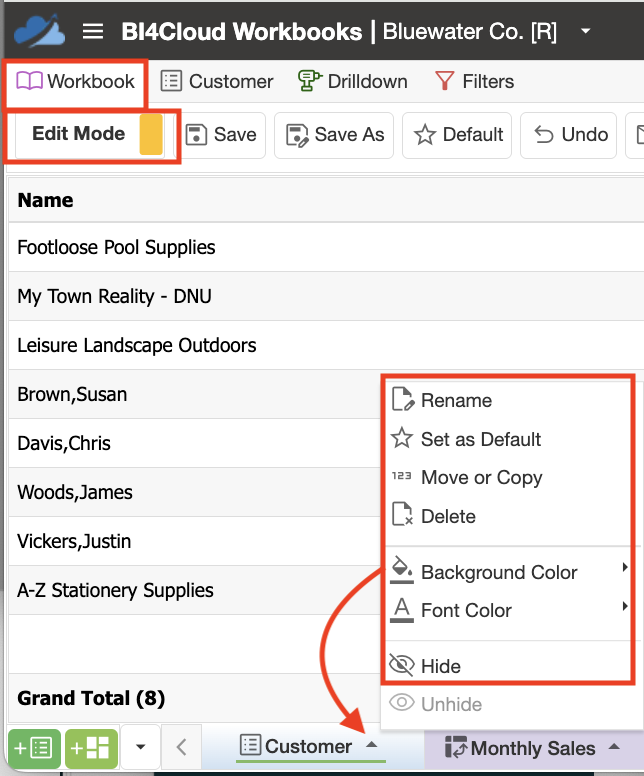The width and height of the screenshot is (644, 776).
Task: Click the partially visible button after Undo
Action: point(636,135)
